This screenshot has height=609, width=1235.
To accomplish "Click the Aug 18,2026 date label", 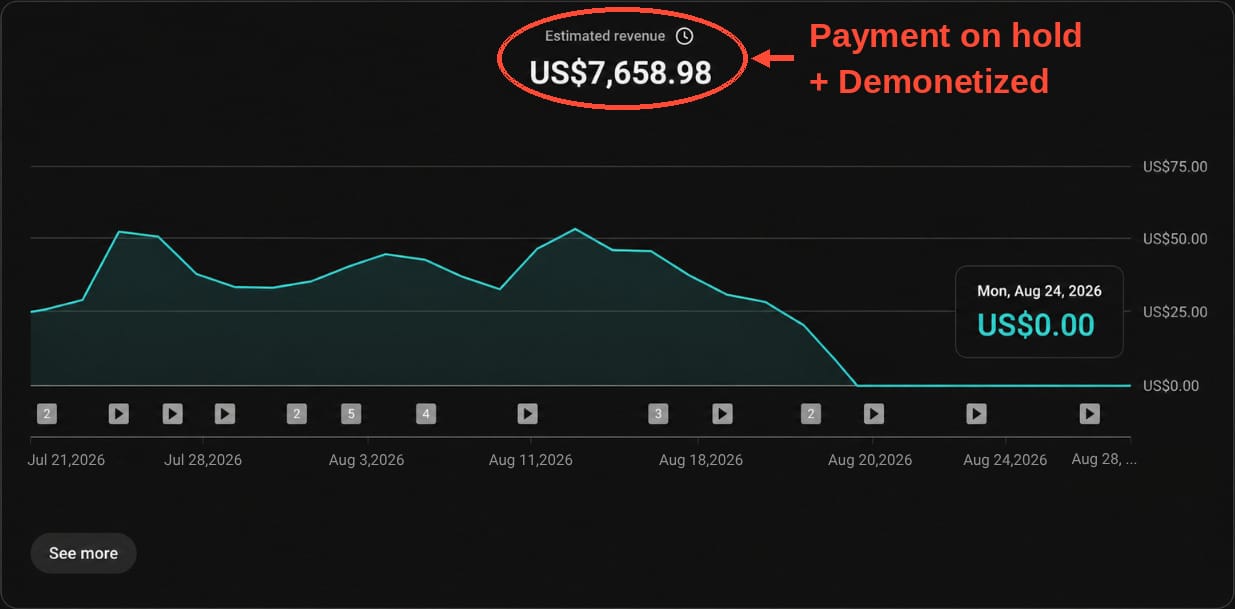I will (701, 460).
